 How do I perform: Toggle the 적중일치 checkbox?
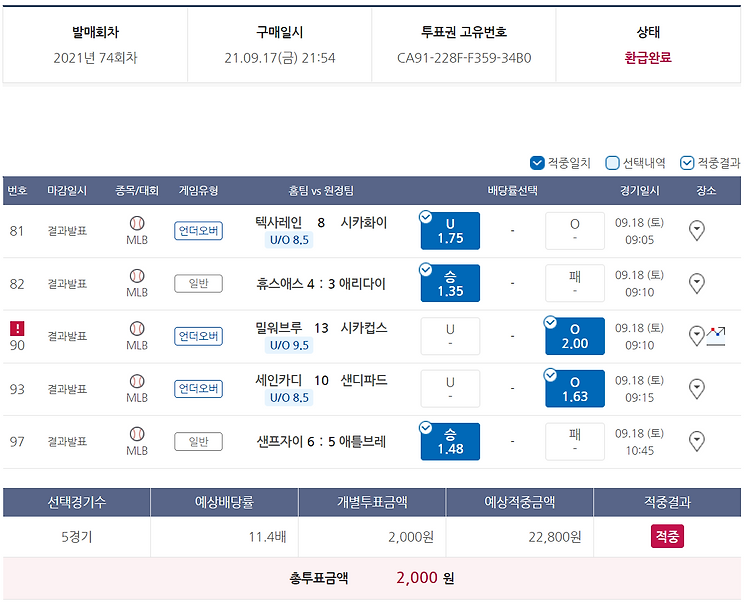coord(537,163)
